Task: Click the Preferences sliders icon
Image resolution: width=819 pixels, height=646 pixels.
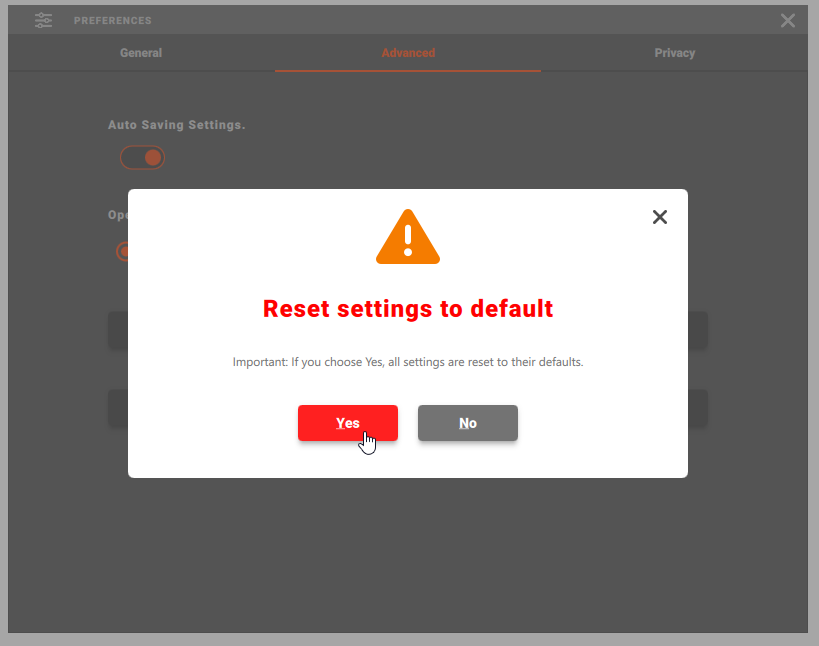Action: point(44,20)
